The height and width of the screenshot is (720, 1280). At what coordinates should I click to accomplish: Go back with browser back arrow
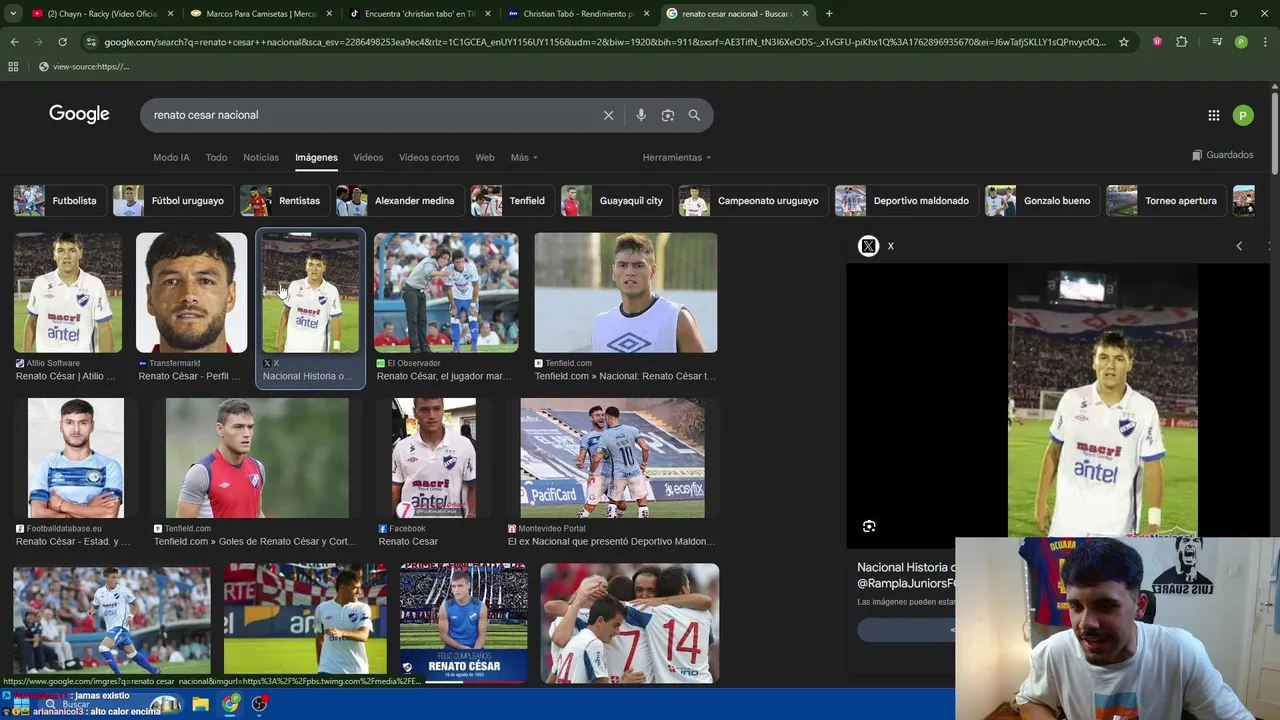(14, 42)
